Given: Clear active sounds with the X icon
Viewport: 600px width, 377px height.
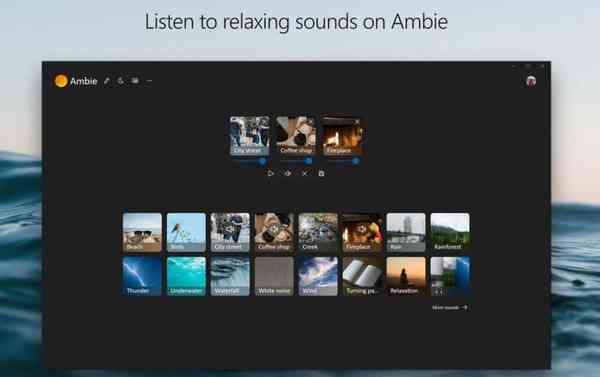Looking at the screenshot, I should click(x=305, y=173).
